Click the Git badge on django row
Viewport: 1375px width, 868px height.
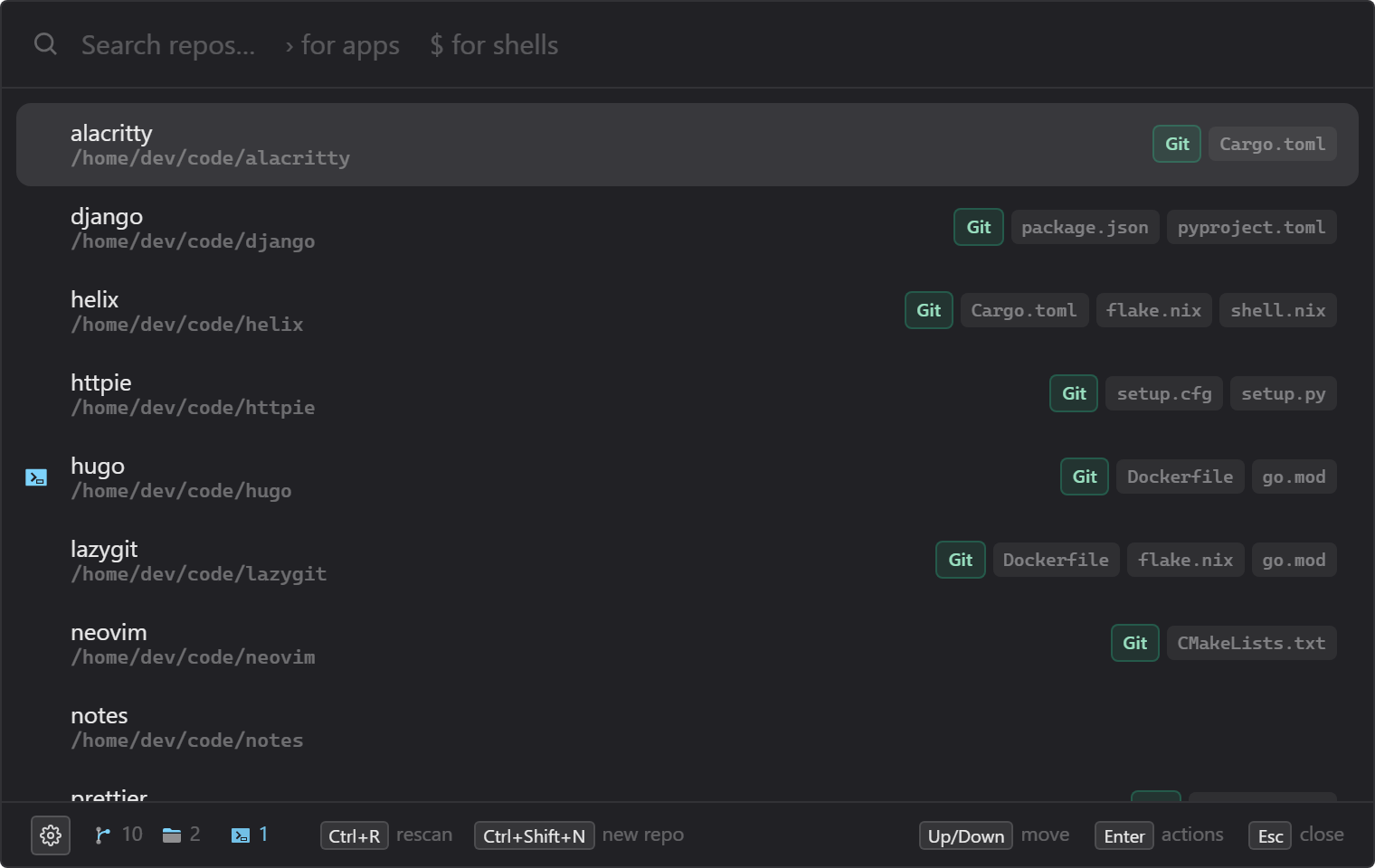(979, 227)
